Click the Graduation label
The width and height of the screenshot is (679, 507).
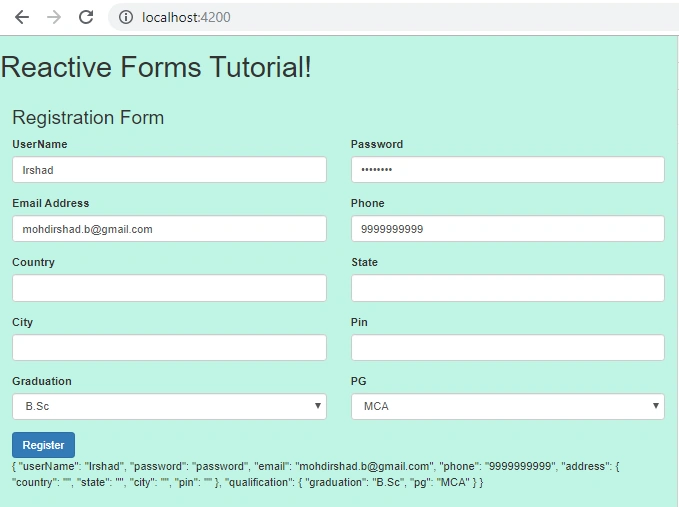[x=42, y=381]
